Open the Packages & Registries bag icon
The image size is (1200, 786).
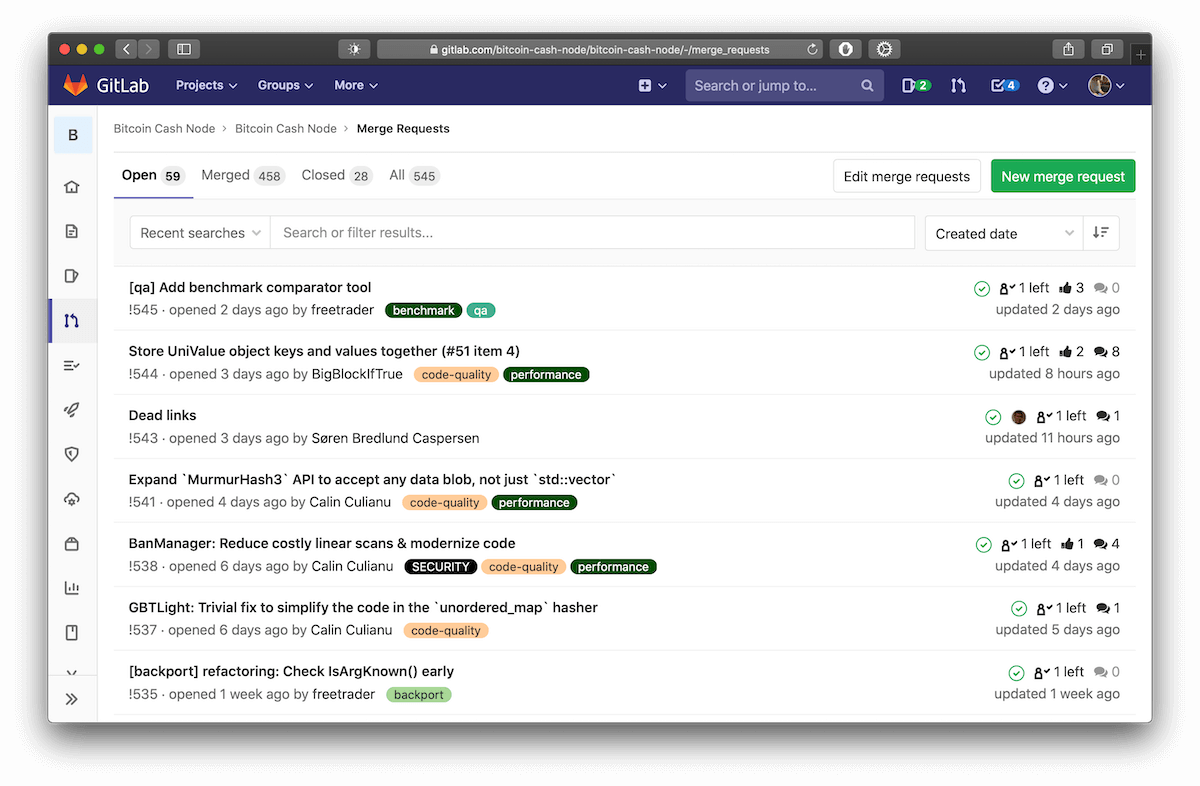click(71, 543)
